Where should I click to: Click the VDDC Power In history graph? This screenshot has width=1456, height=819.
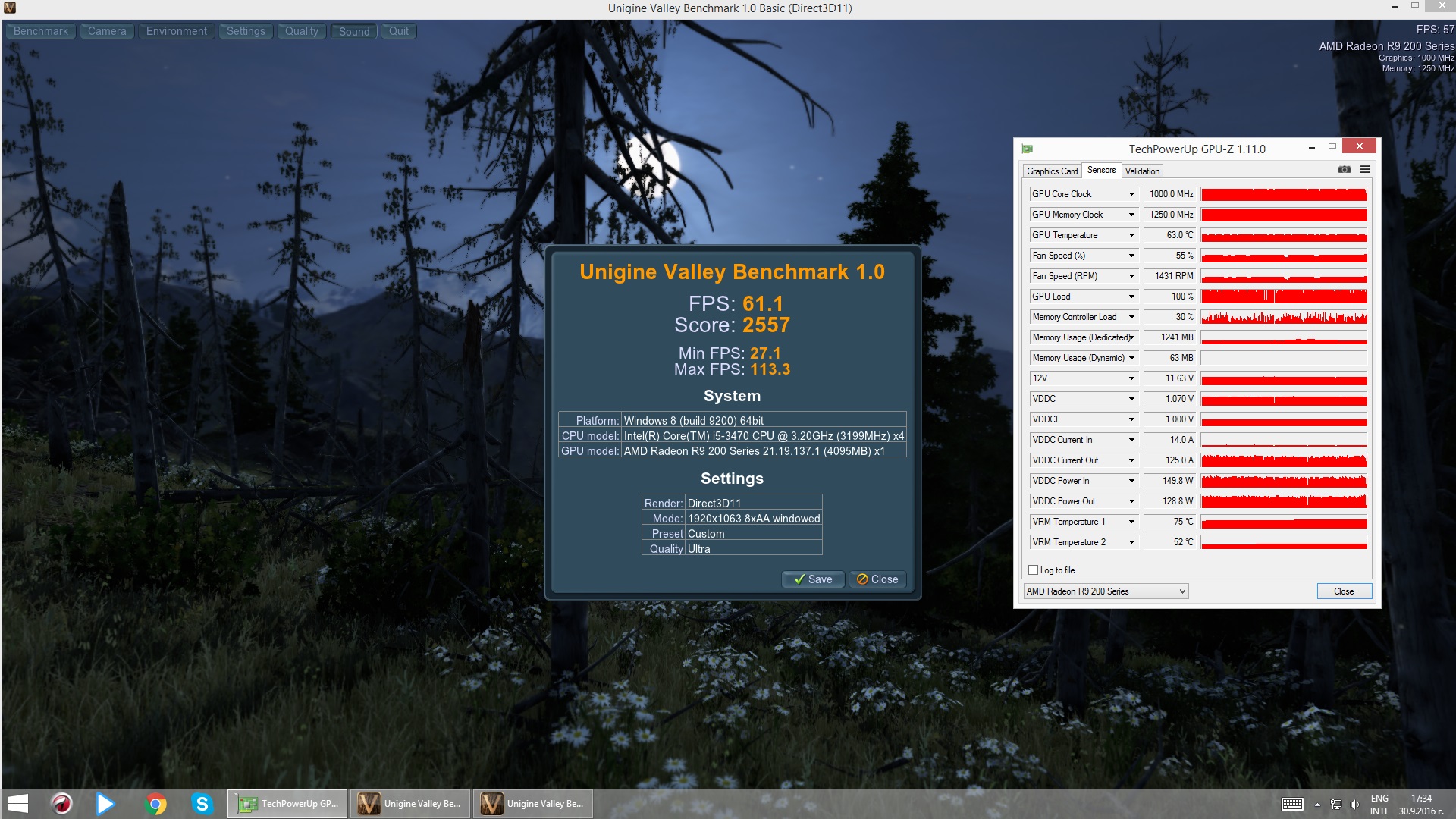point(1284,481)
